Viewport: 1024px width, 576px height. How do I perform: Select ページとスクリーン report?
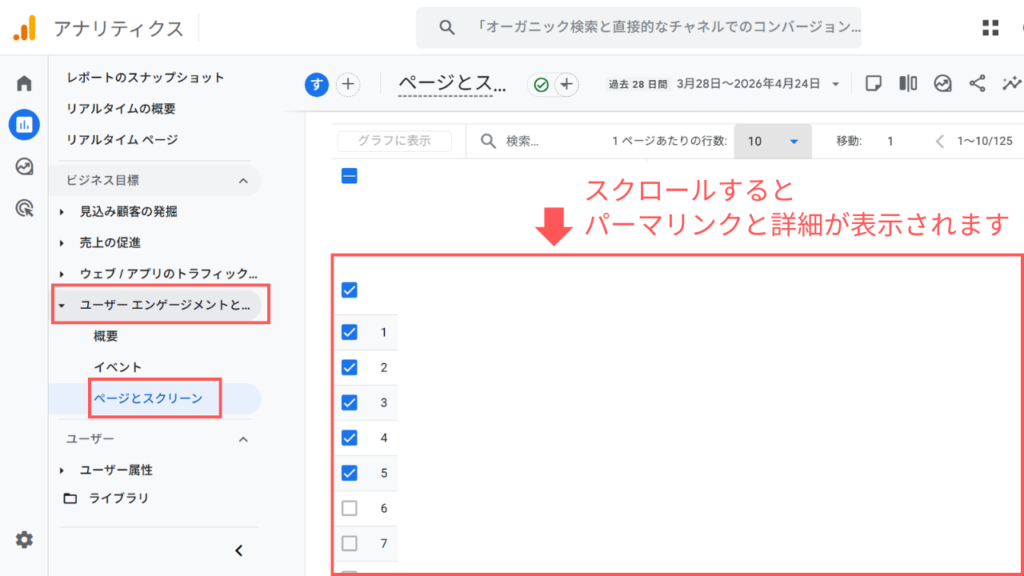pos(148,398)
